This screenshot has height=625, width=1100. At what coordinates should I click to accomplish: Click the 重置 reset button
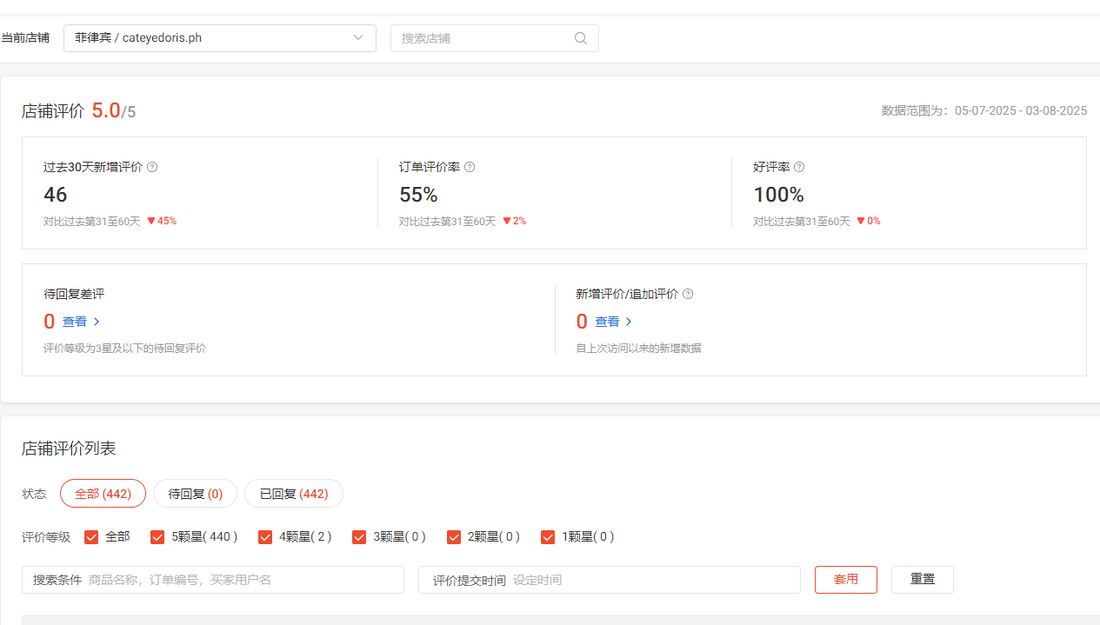pyautogui.click(x=922, y=580)
